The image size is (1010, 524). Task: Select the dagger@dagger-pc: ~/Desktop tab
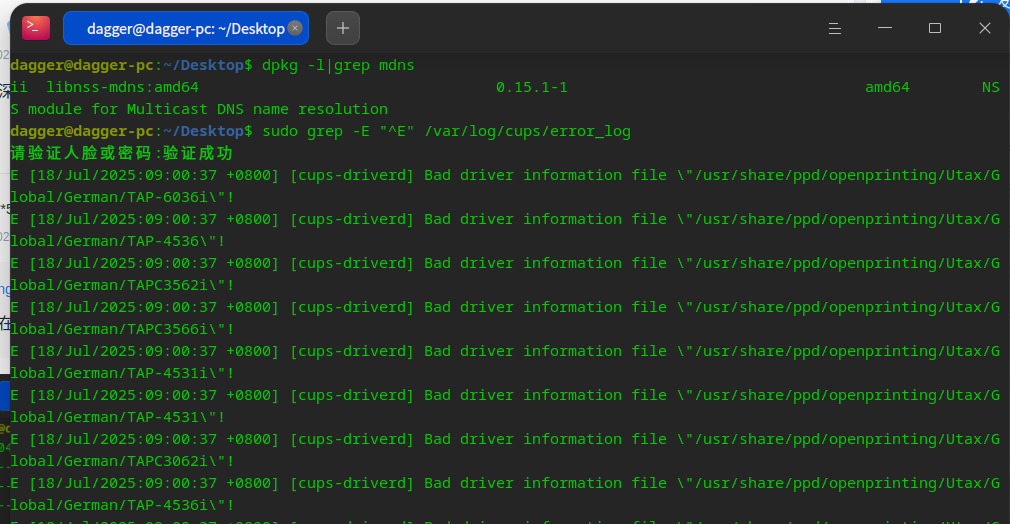186,28
